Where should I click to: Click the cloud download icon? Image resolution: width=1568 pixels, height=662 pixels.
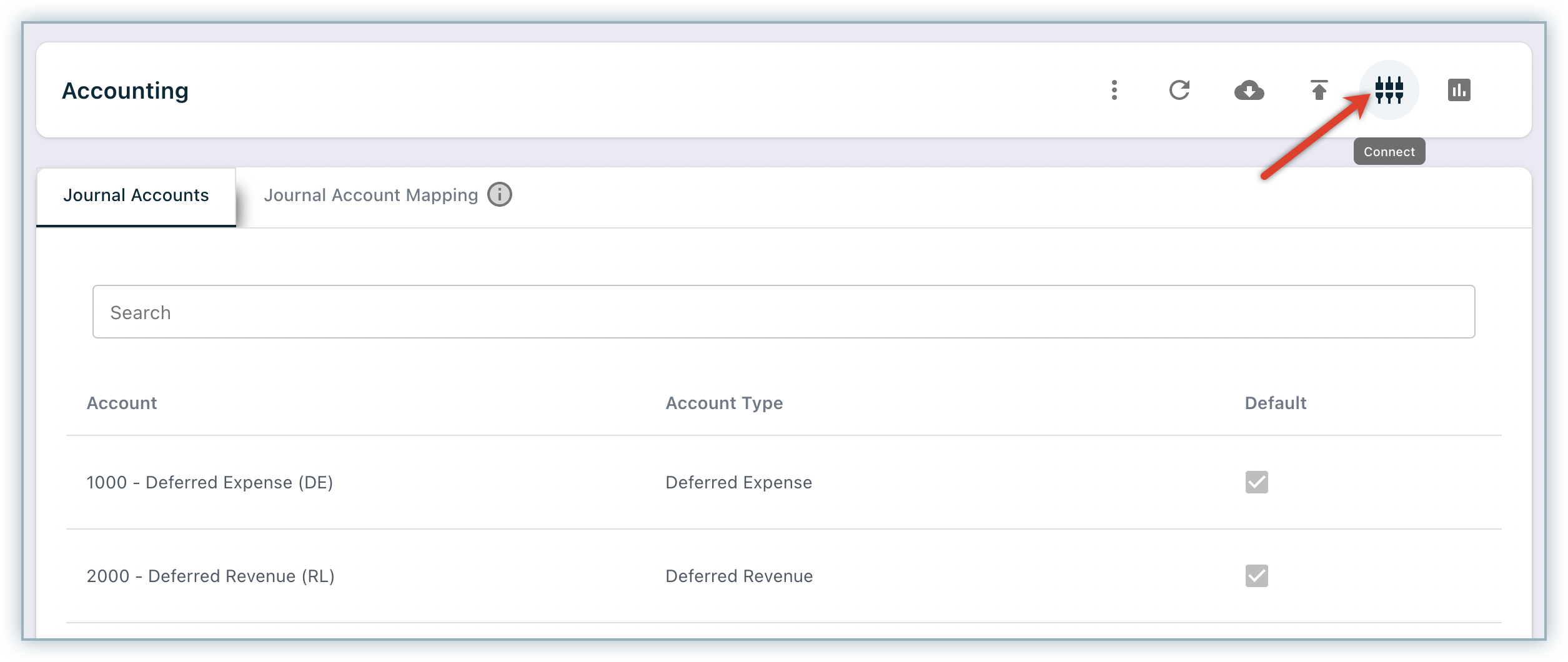[1249, 91]
